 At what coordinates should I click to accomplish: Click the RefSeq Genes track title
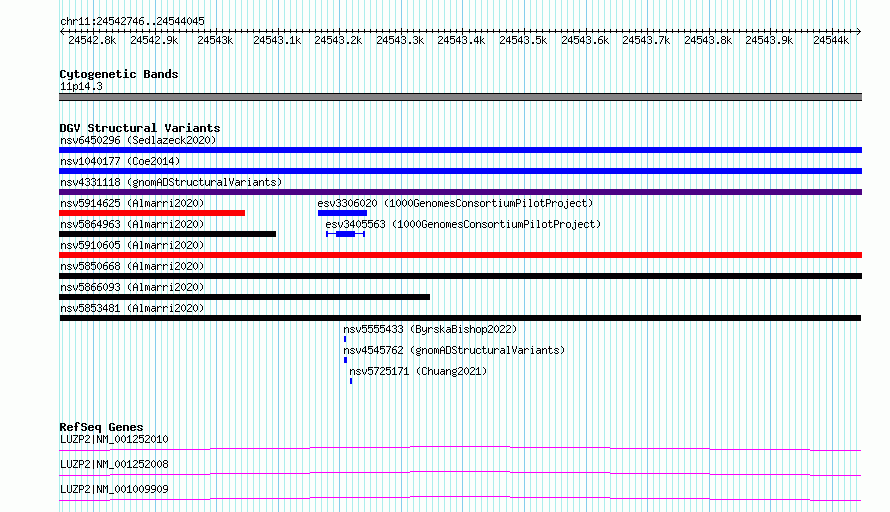tap(101, 427)
